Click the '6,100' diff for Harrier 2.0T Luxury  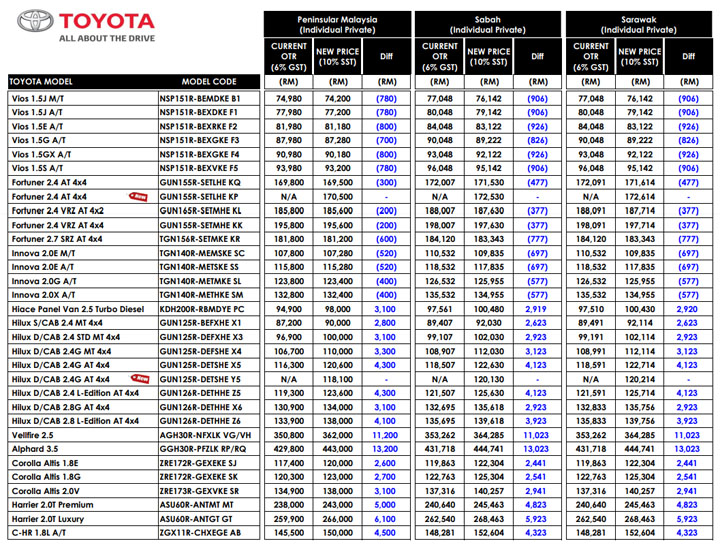(x=385, y=519)
